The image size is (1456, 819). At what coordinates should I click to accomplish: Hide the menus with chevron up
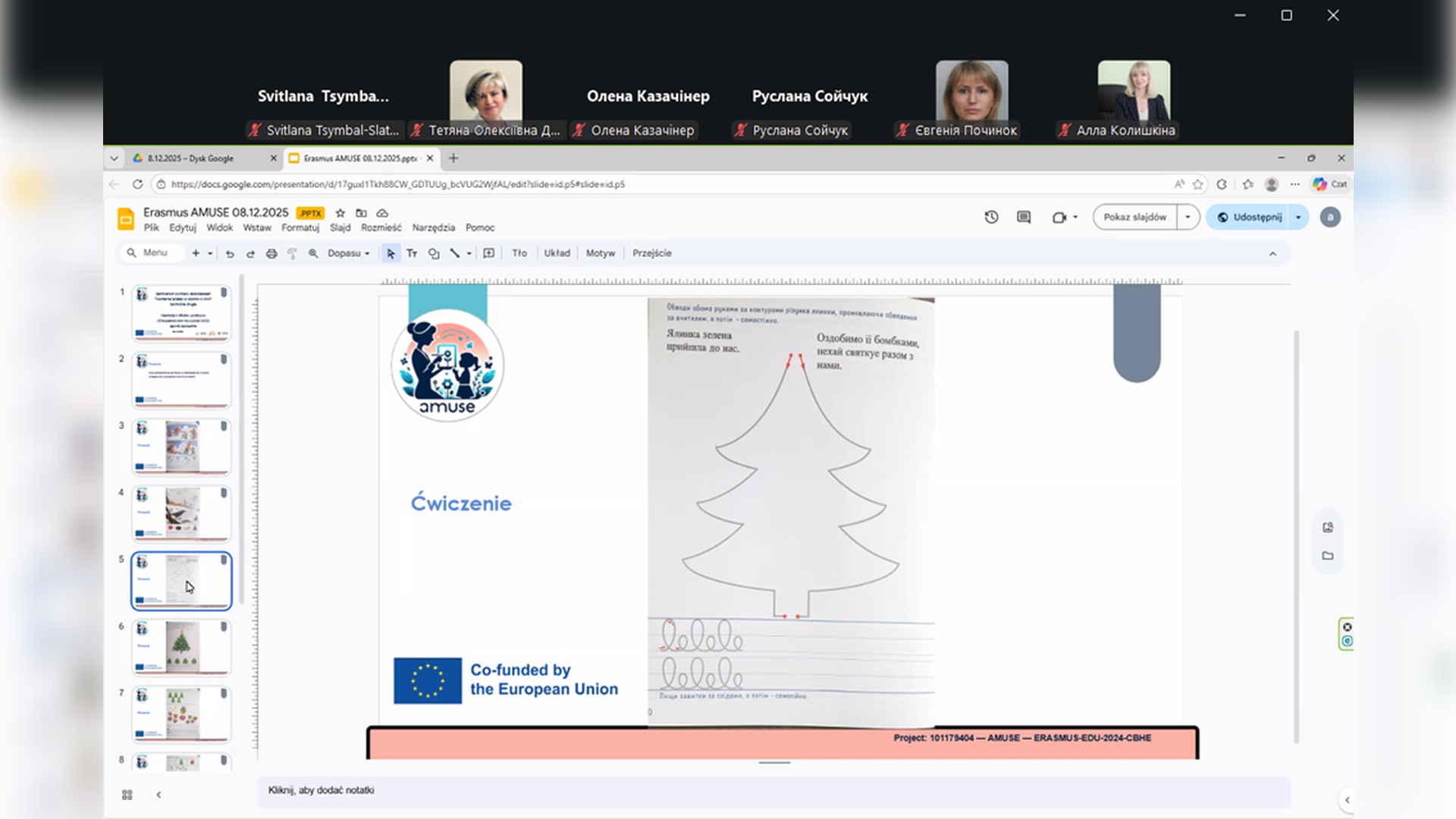[1272, 253]
